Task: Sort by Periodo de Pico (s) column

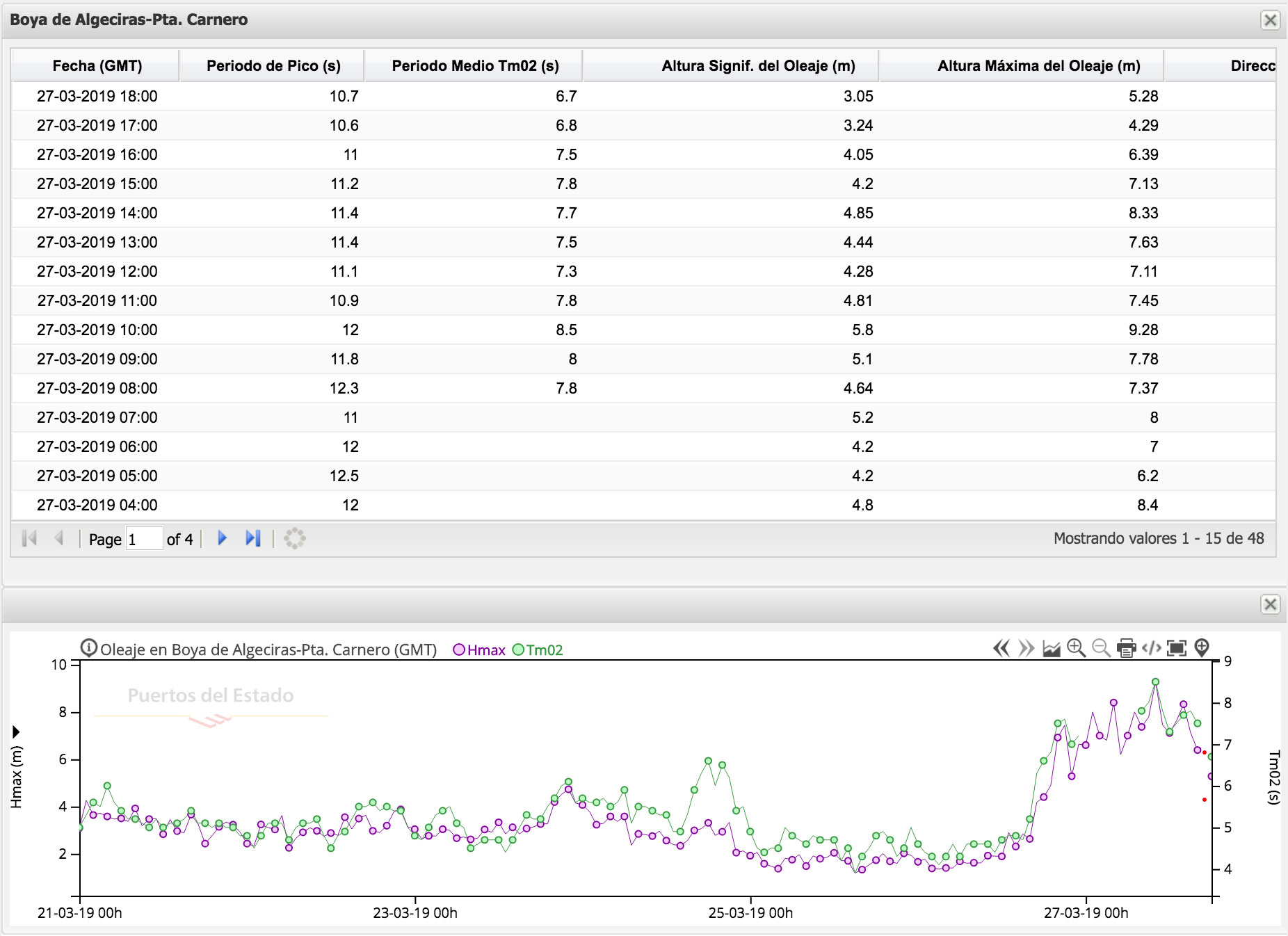Action: [272, 66]
